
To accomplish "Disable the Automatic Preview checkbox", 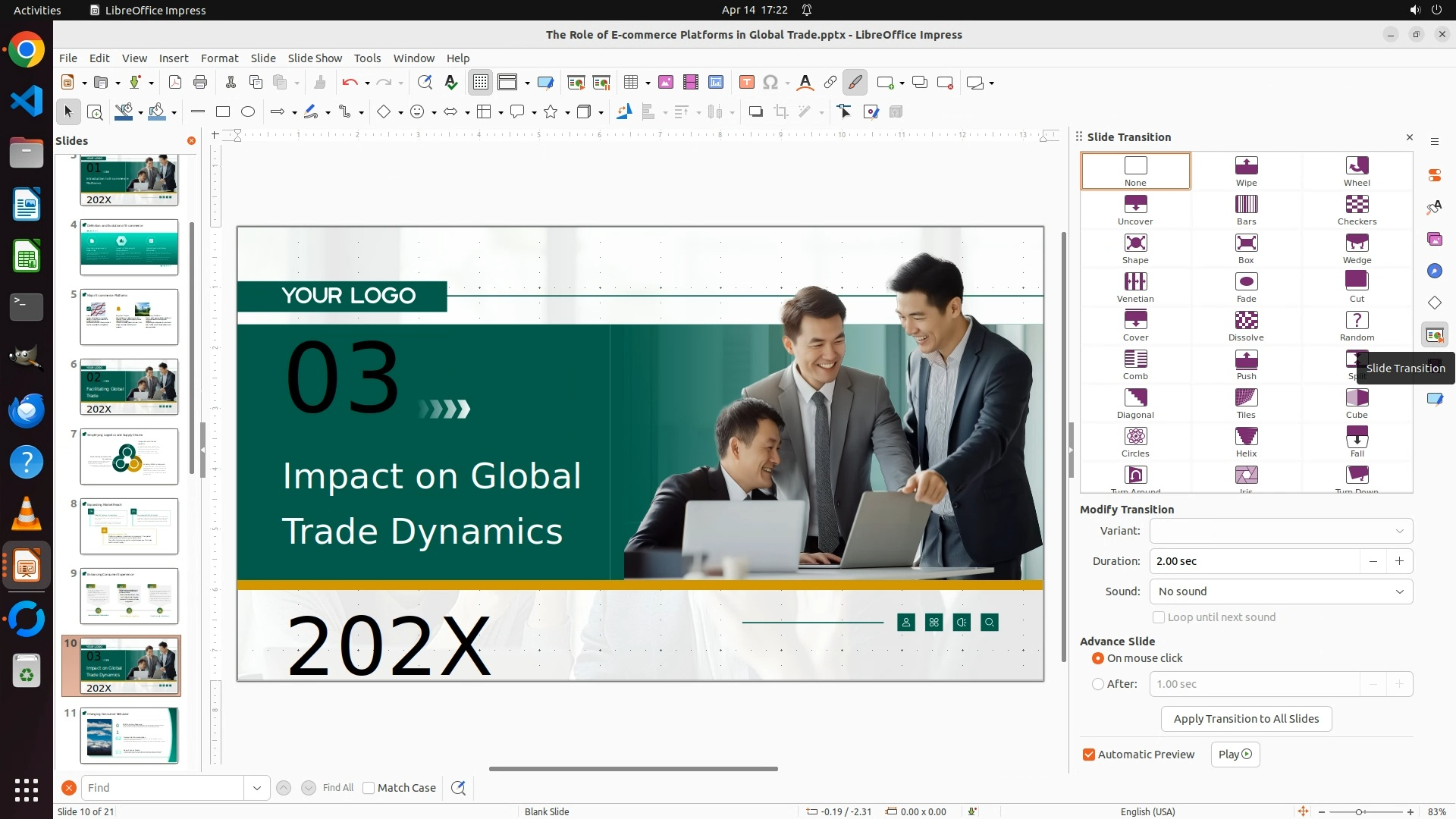I will (x=1089, y=755).
